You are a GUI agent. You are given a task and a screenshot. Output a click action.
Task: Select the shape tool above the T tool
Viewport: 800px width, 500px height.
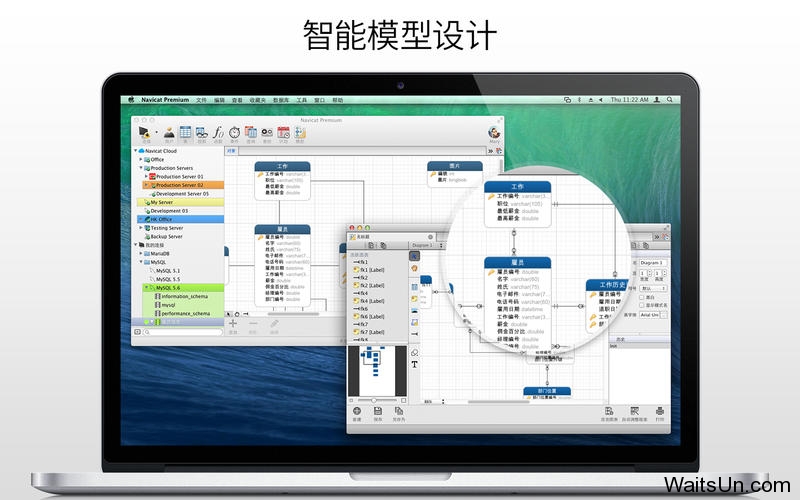pyautogui.click(x=414, y=353)
